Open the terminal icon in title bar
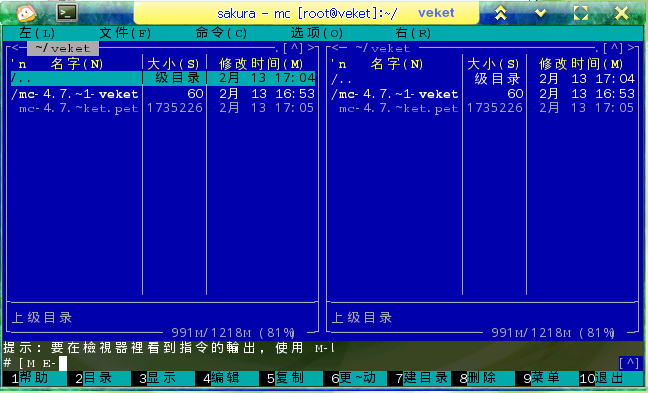The width and height of the screenshot is (648, 393). point(67,12)
